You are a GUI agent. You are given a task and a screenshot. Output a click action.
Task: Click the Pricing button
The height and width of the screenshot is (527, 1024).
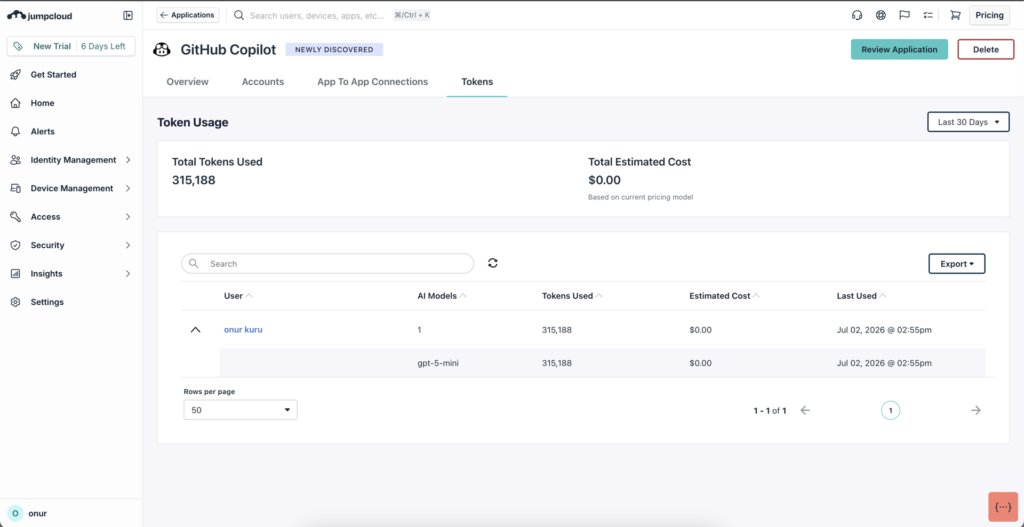point(989,15)
